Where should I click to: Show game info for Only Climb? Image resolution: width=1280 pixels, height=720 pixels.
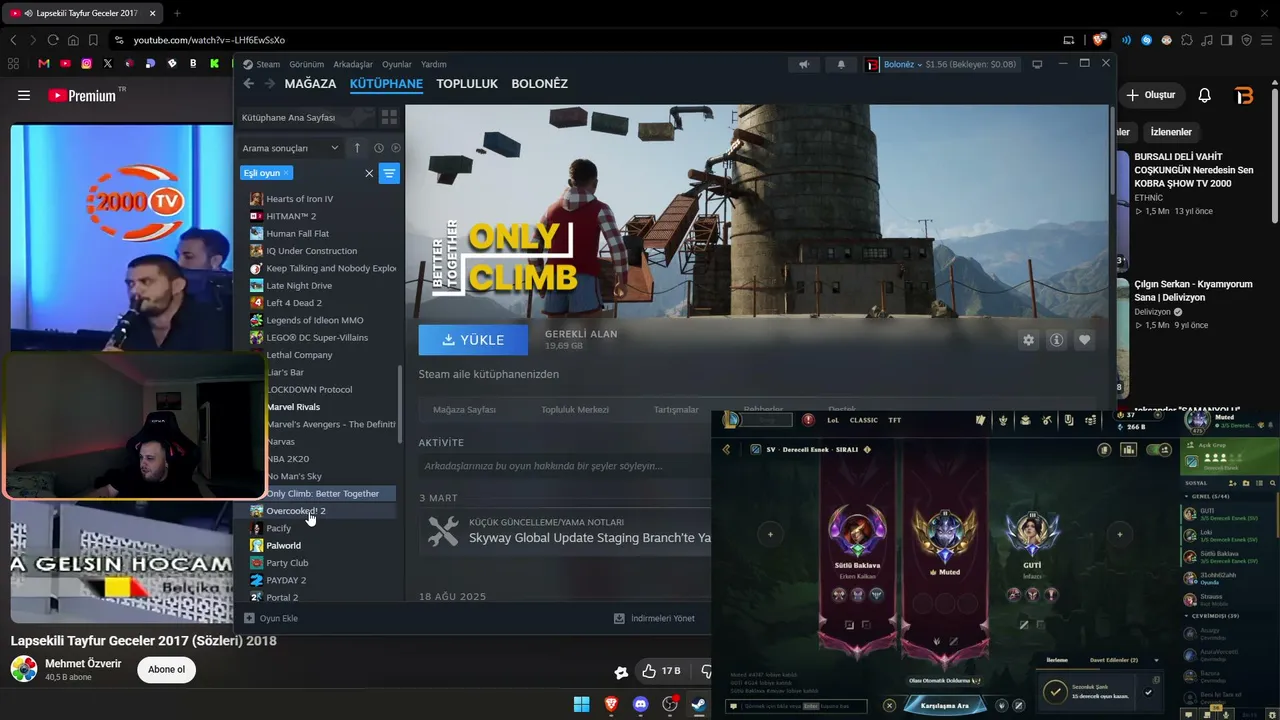click(x=1056, y=340)
